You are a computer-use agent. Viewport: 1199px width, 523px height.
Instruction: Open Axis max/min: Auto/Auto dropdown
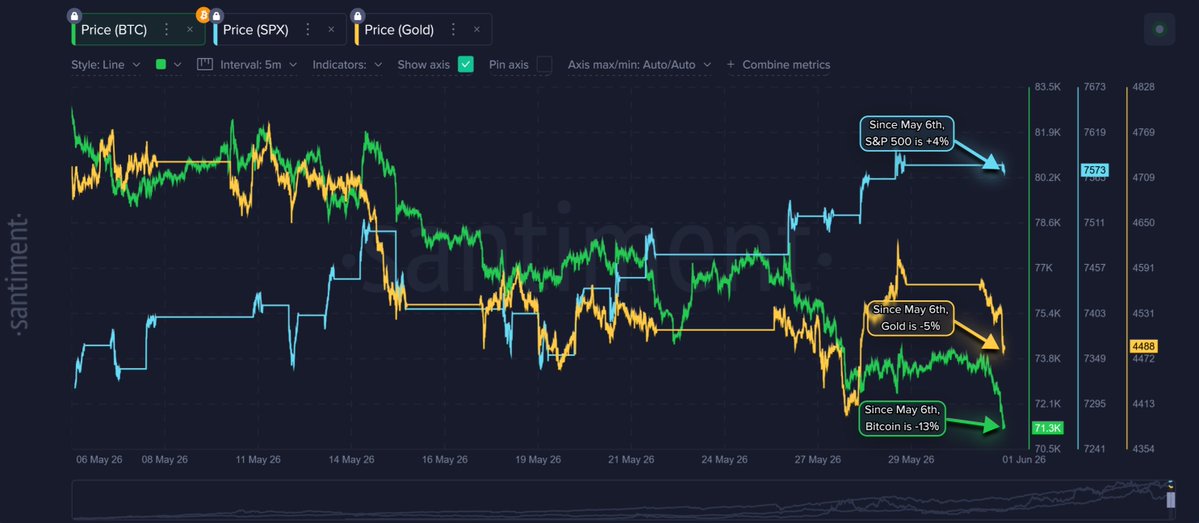[x=639, y=65]
